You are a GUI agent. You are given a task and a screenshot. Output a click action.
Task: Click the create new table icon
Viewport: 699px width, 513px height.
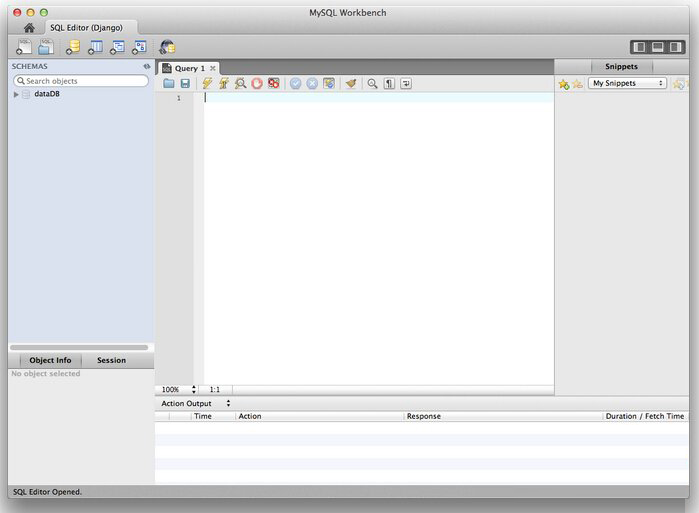pyautogui.click(x=95, y=47)
